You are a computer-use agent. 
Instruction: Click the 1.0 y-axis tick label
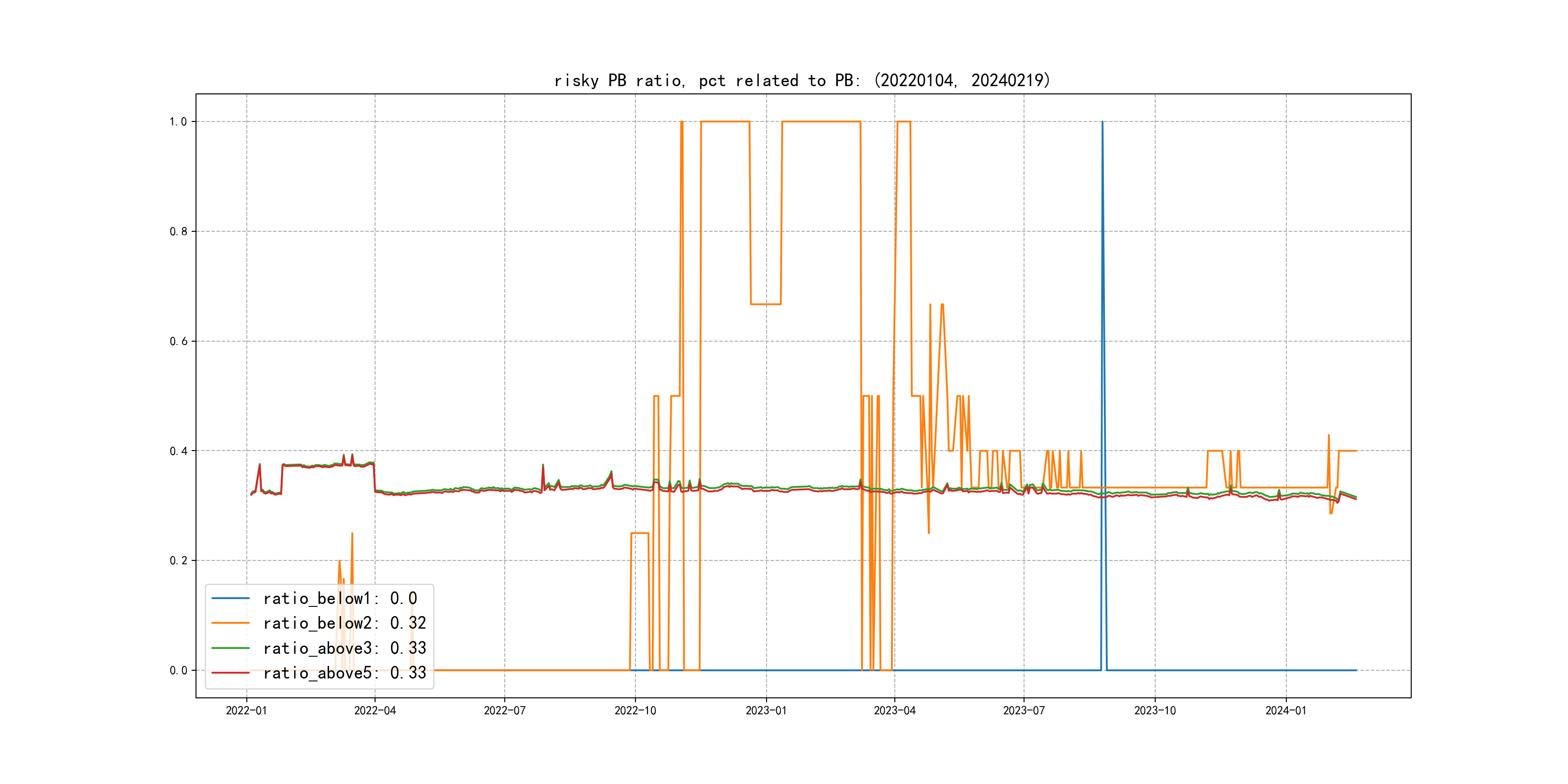pyautogui.click(x=179, y=122)
